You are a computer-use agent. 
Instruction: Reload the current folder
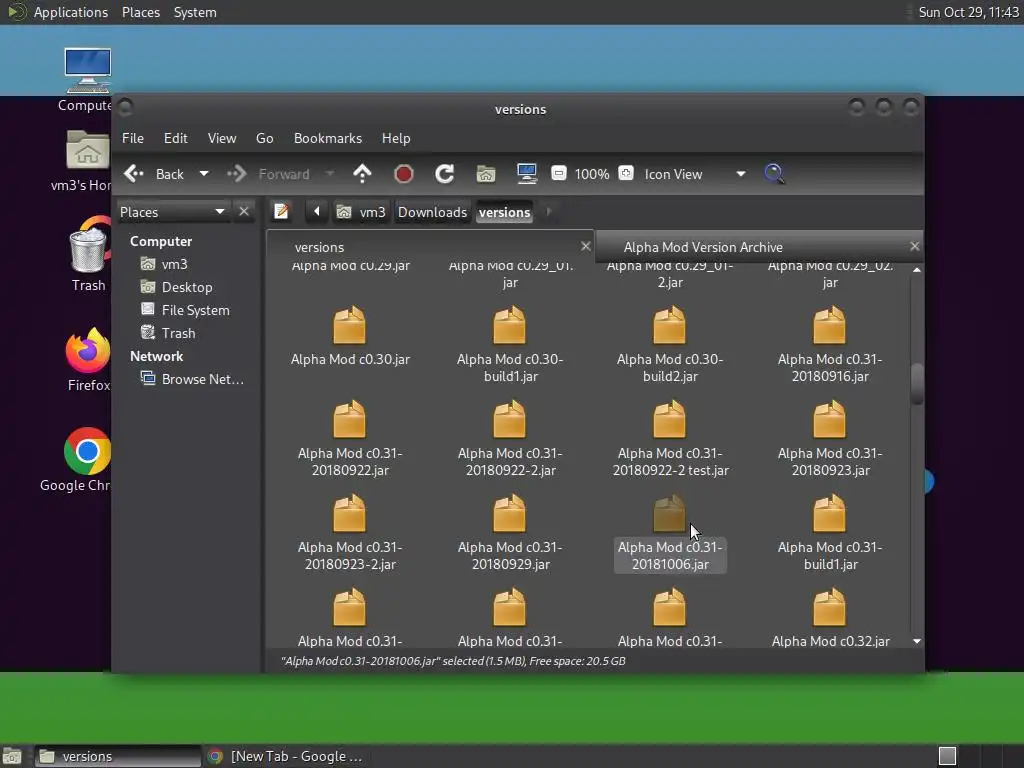[445, 174]
